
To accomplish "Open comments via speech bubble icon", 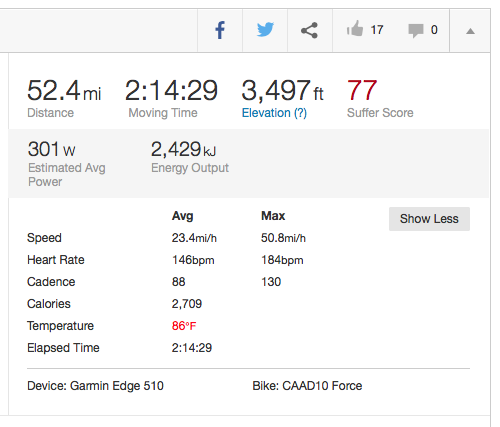I will tap(416, 31).
